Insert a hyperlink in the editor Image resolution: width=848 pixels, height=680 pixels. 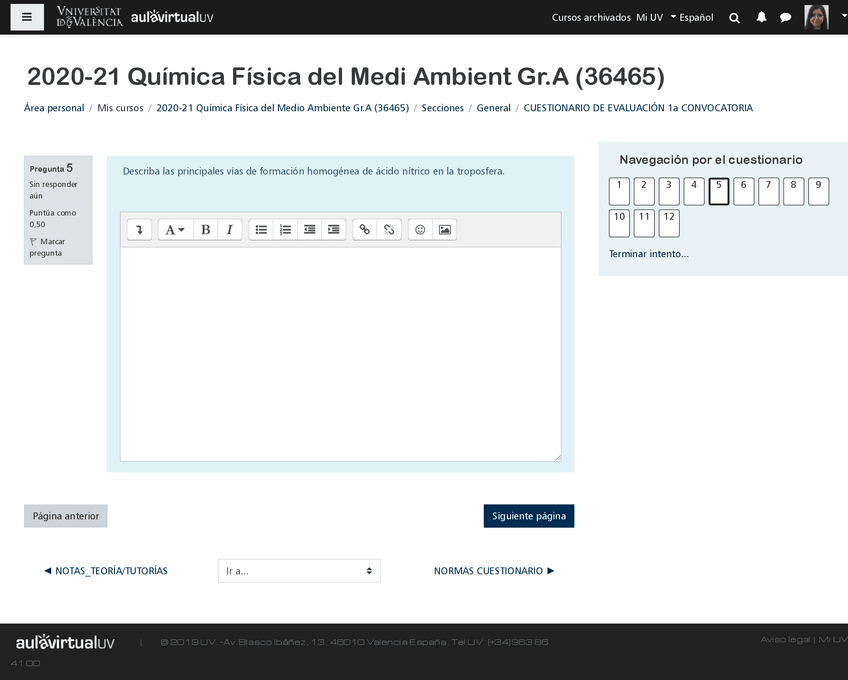tap(365, 230)
